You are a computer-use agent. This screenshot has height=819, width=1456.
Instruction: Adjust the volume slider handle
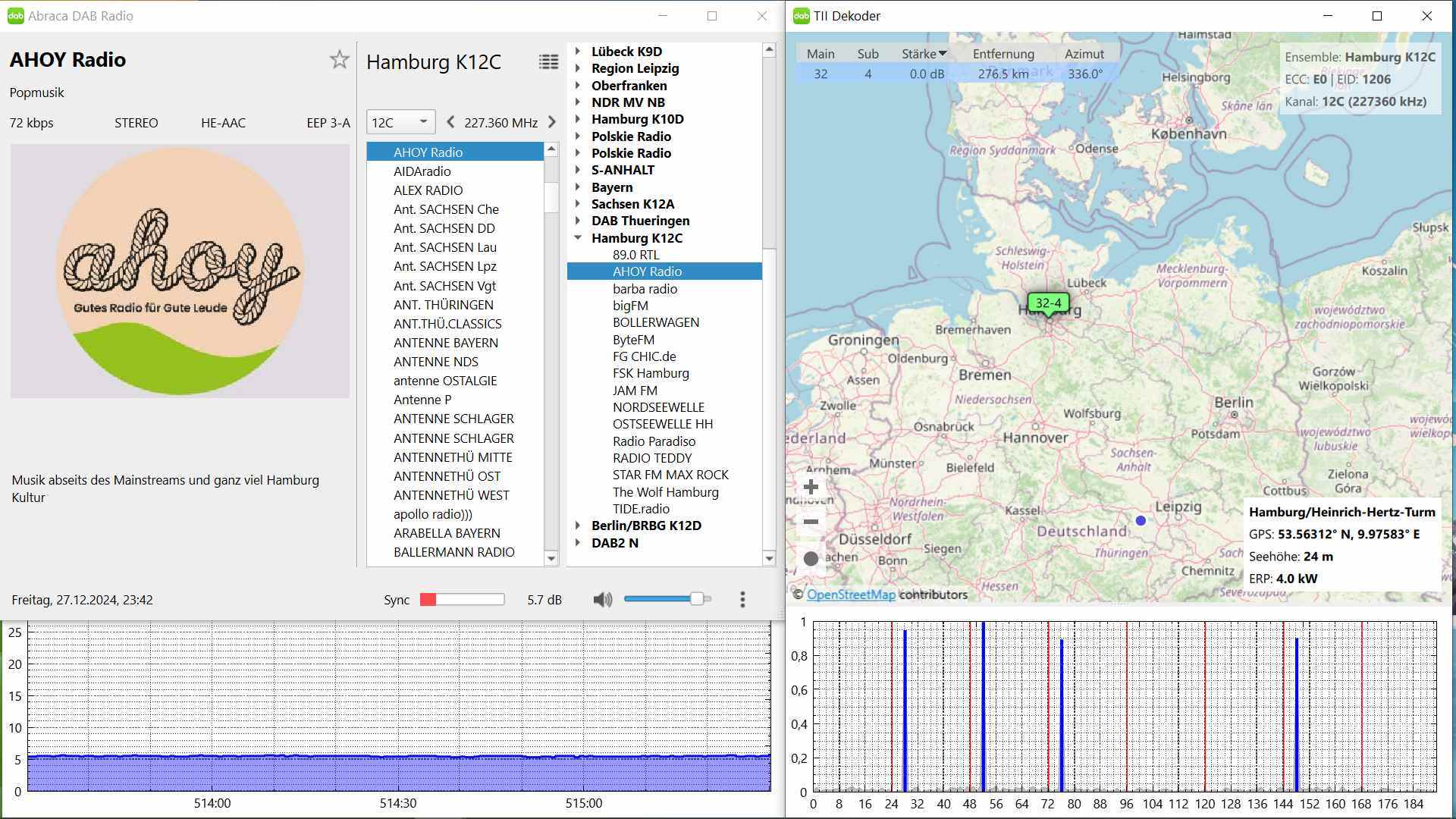(696, 599)
